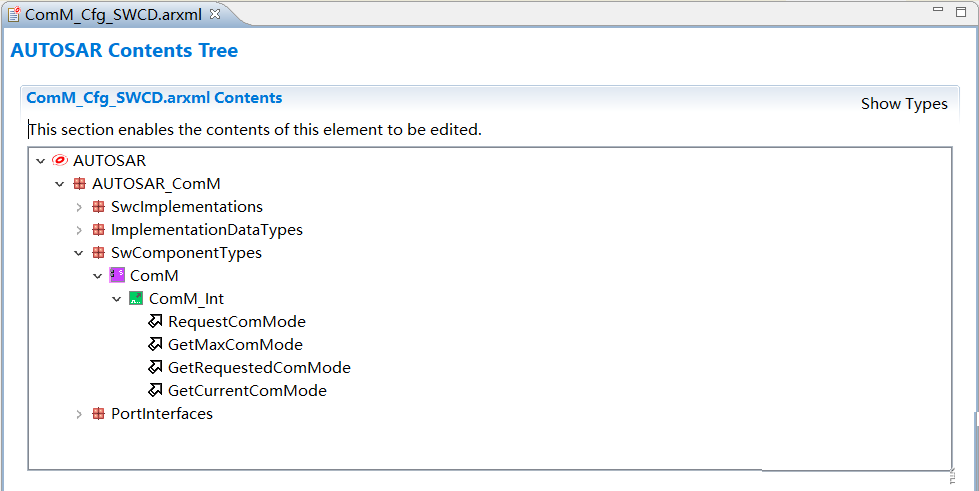Collapse the SwComponentTypes node

point(79,253)
